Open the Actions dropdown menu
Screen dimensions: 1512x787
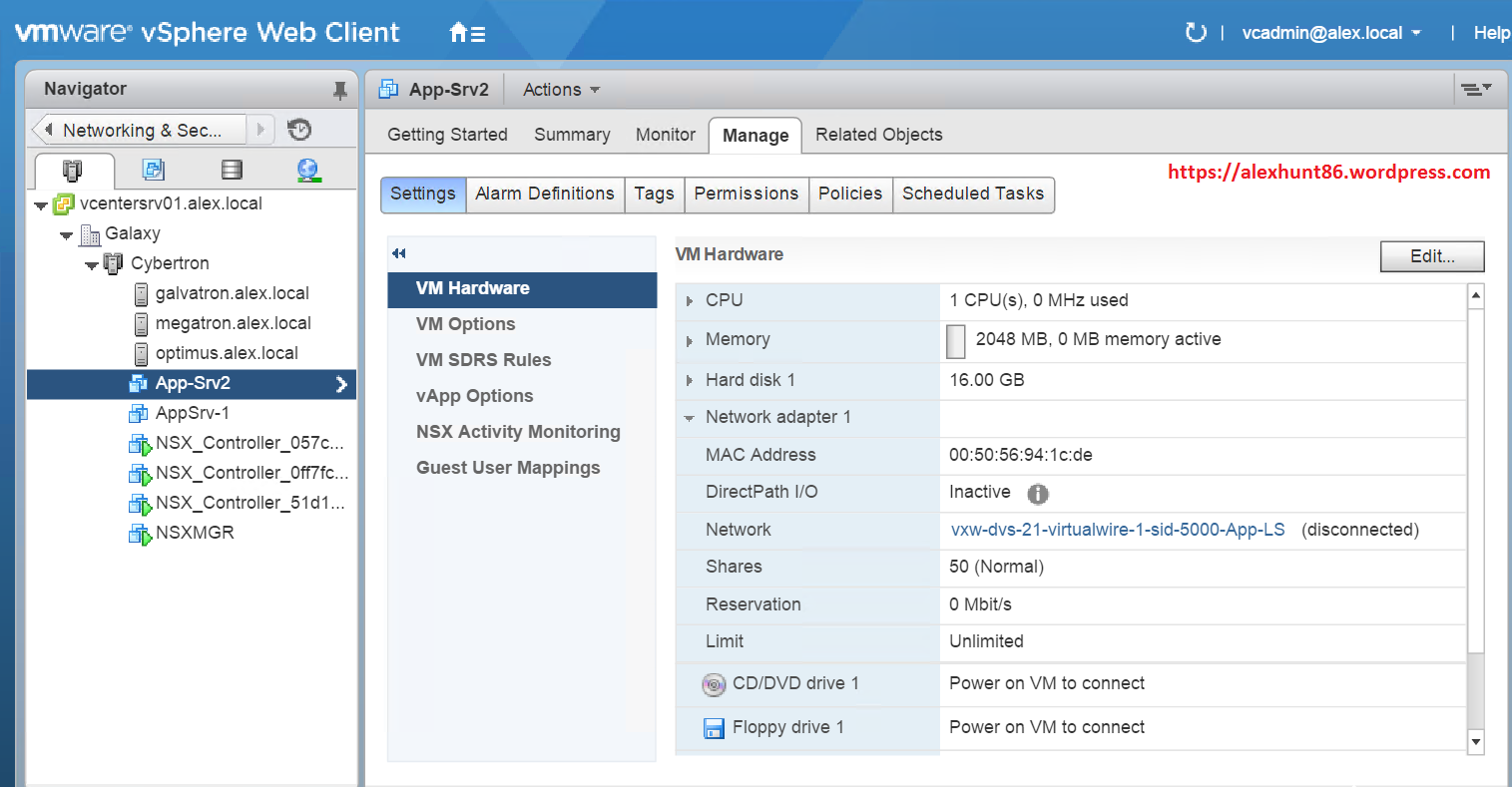click(x=561, y=90)
